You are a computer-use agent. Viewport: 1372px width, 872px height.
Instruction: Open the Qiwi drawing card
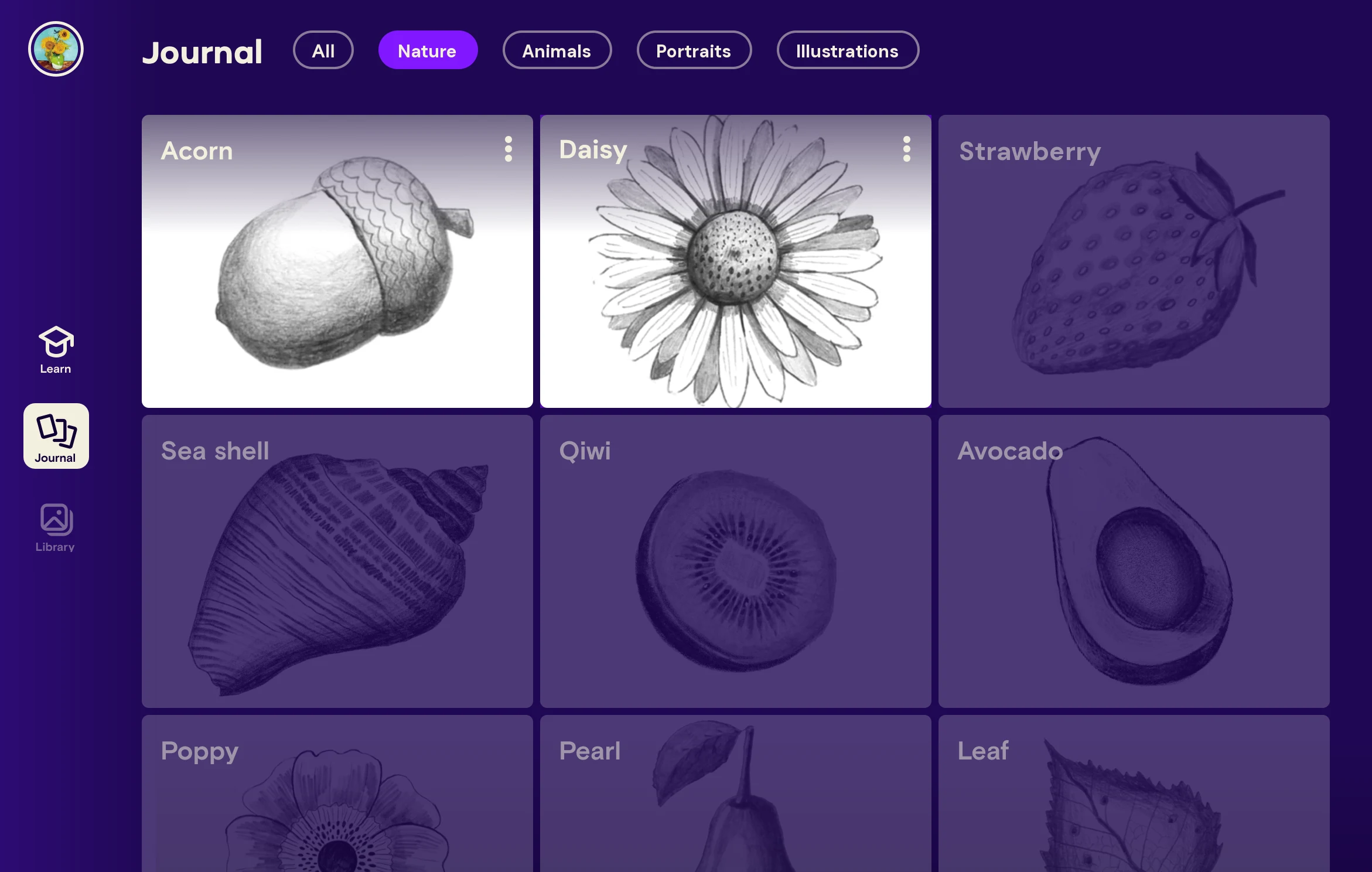736,561
